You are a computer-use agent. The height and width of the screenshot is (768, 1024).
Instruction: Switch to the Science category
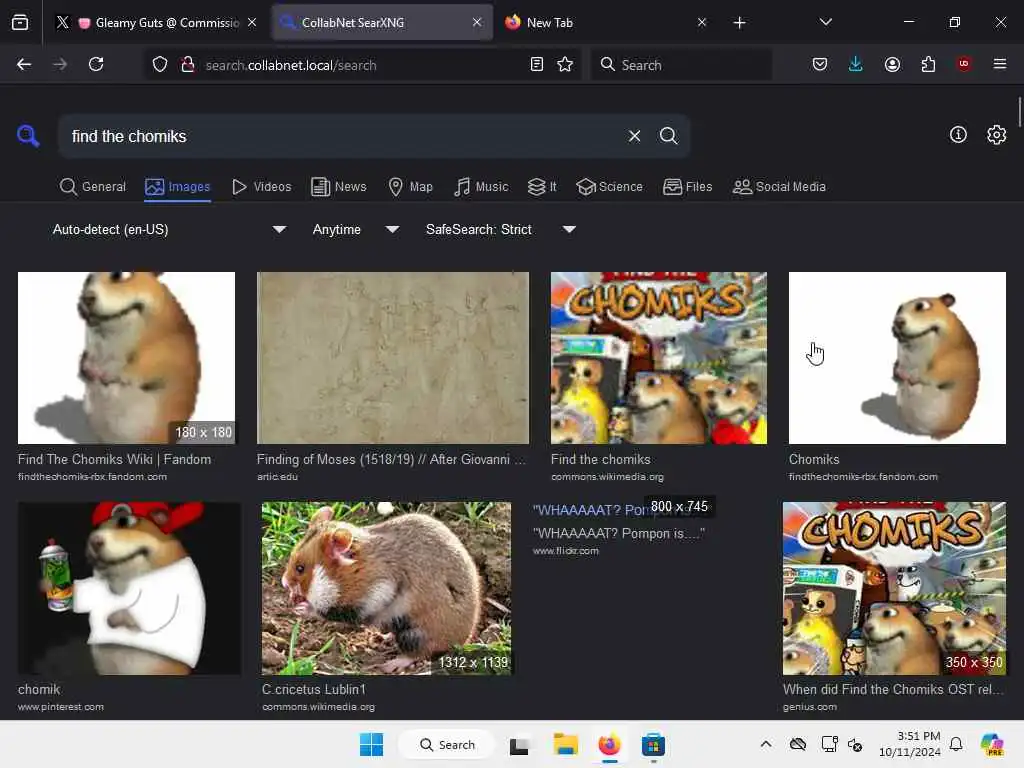[610, 187]
